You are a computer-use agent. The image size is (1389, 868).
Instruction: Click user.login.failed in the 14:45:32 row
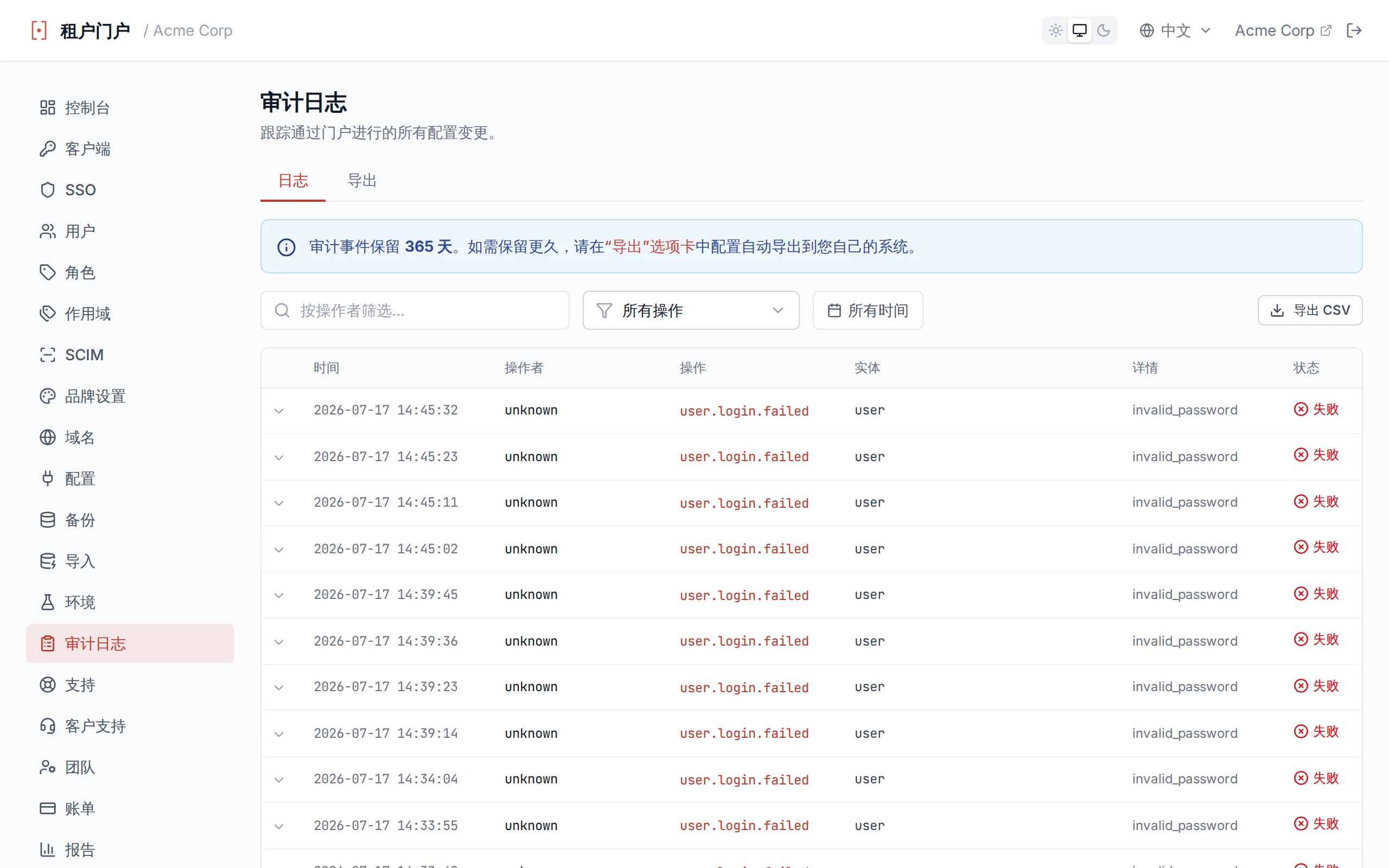coord(744,411)
